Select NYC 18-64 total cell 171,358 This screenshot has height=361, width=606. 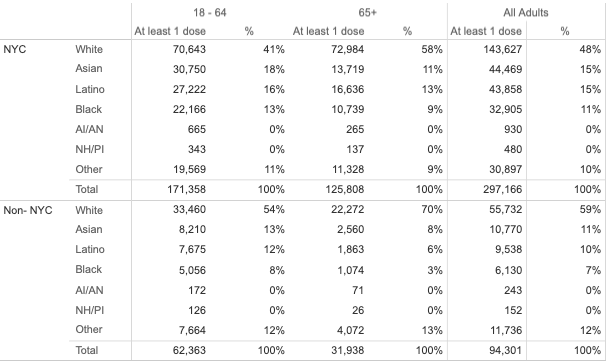coord(186,189)
